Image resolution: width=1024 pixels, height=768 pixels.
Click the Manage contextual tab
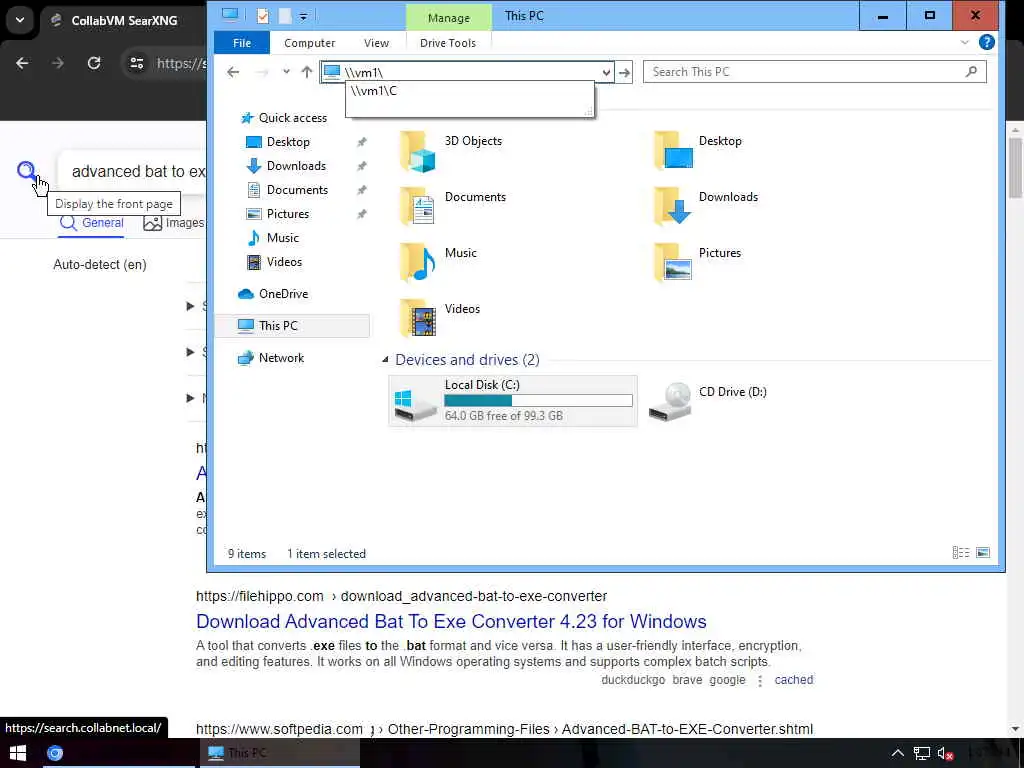tap(449, 18)
